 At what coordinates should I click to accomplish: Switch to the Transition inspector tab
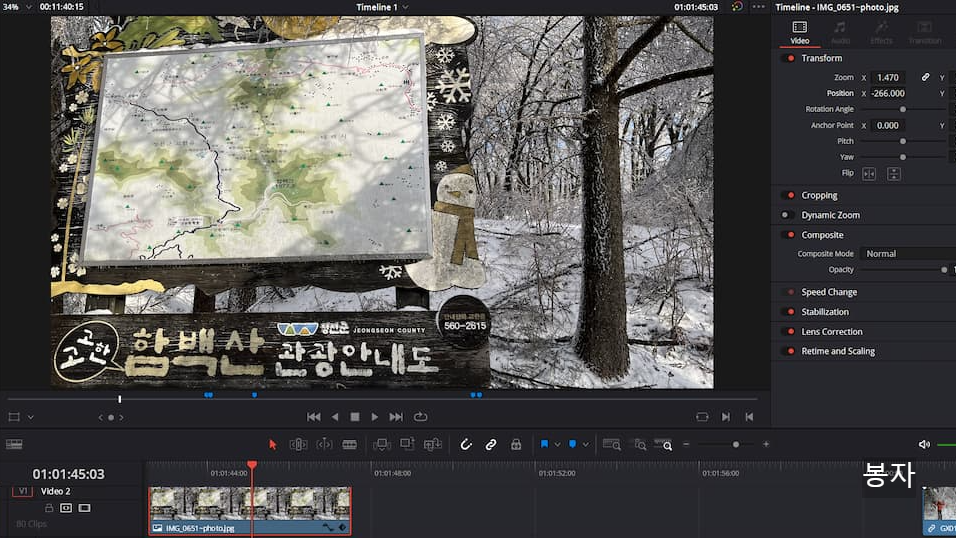click(925, 33)
